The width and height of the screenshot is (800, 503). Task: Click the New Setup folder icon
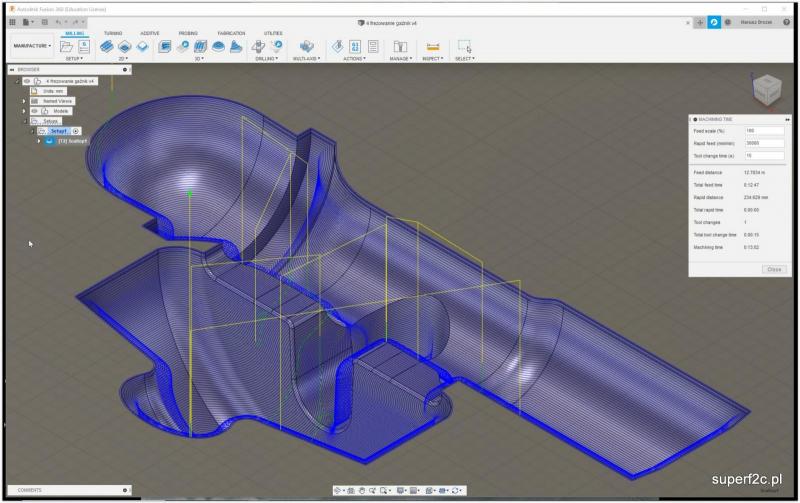point(66,46)
